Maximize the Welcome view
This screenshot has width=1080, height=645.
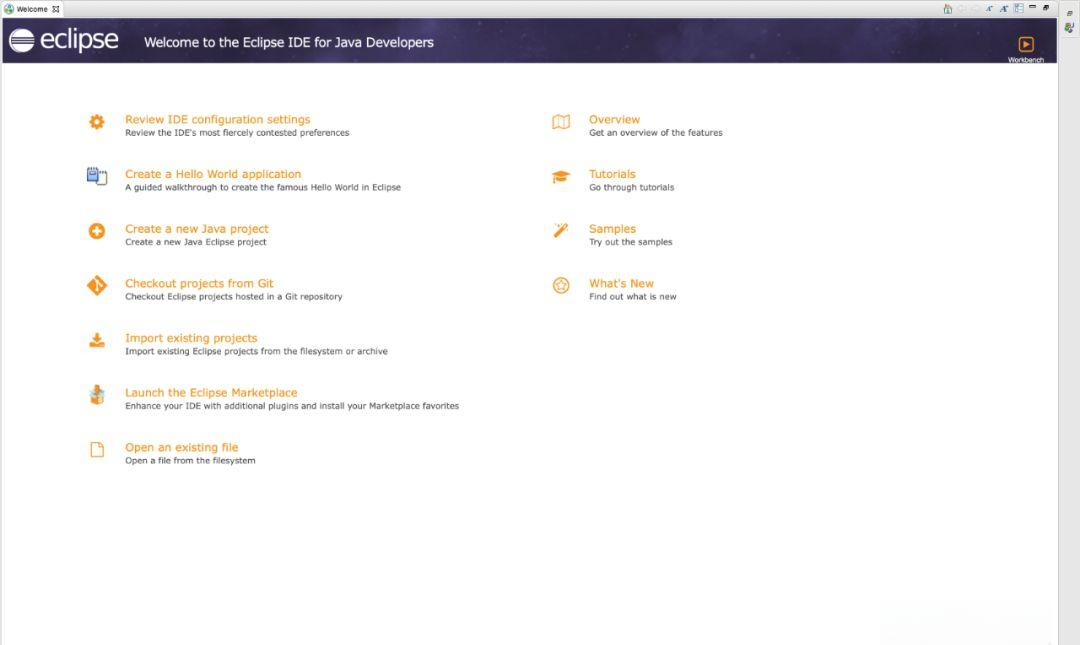(1046, 8)
